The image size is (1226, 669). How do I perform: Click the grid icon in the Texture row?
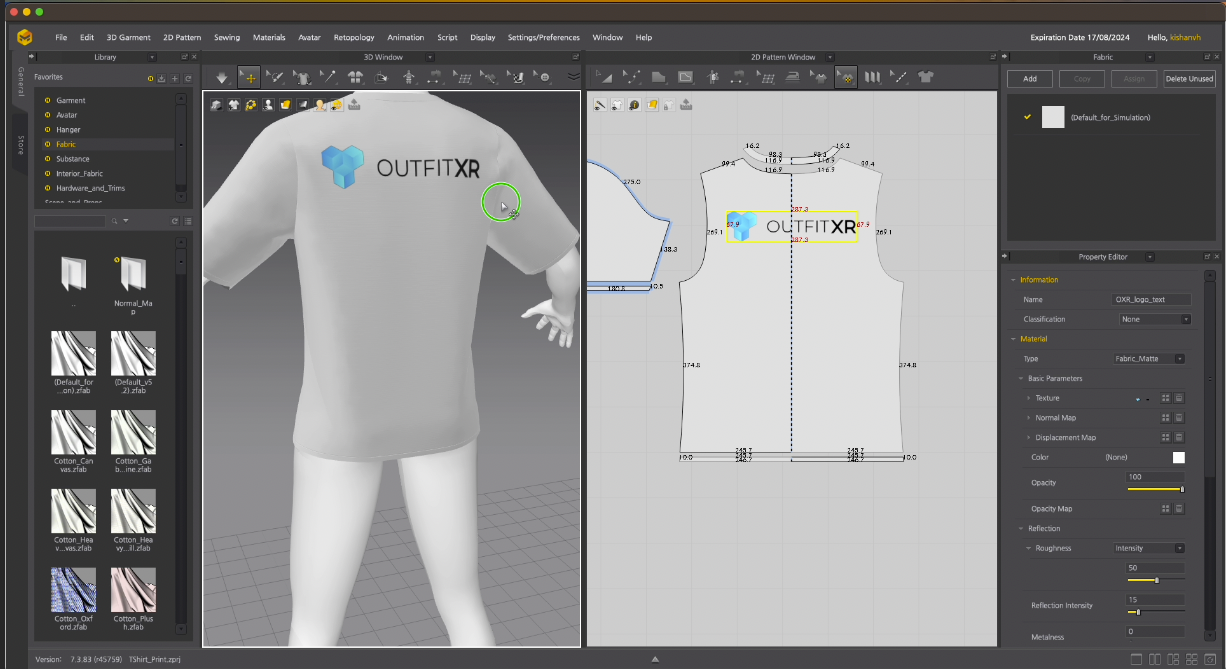coord(1166,398)
